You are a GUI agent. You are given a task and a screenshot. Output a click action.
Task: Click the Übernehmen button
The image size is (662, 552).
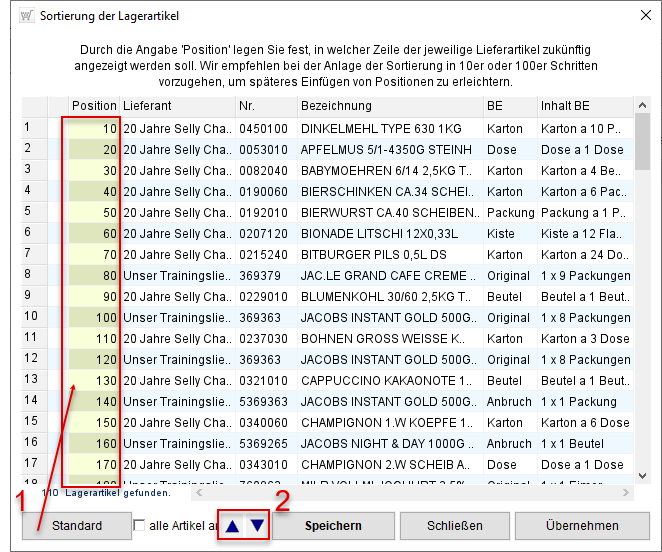coord(582,526)
